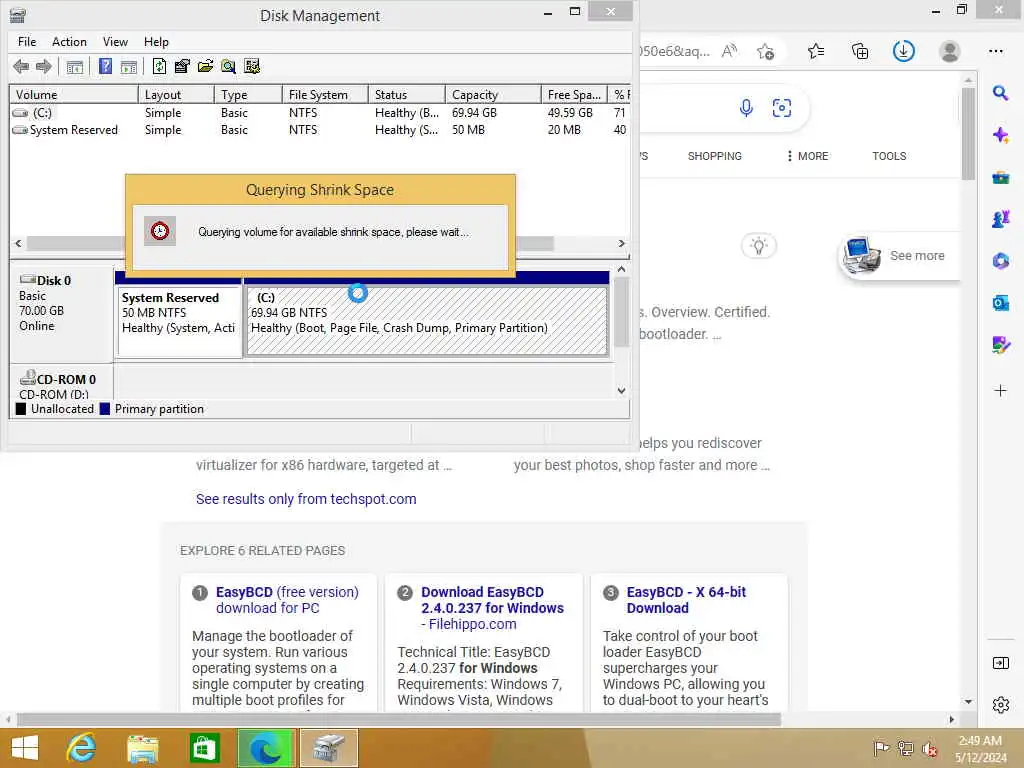Click the volume list left scroll arrow

(18, 243)
